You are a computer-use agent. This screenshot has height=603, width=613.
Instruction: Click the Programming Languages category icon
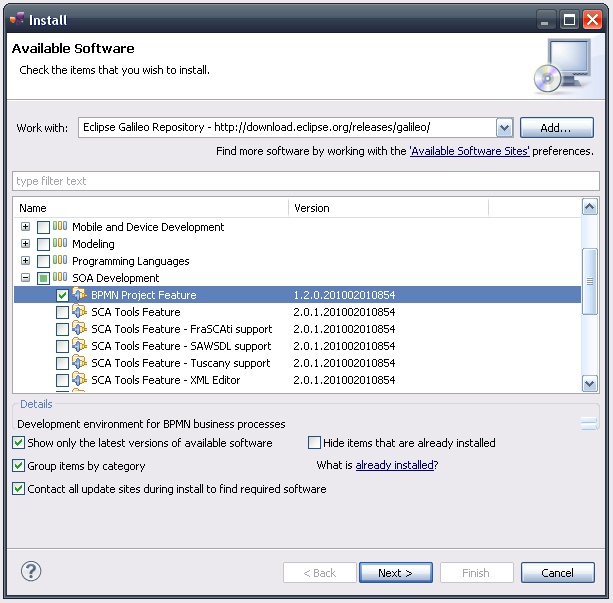pos(60,261)
